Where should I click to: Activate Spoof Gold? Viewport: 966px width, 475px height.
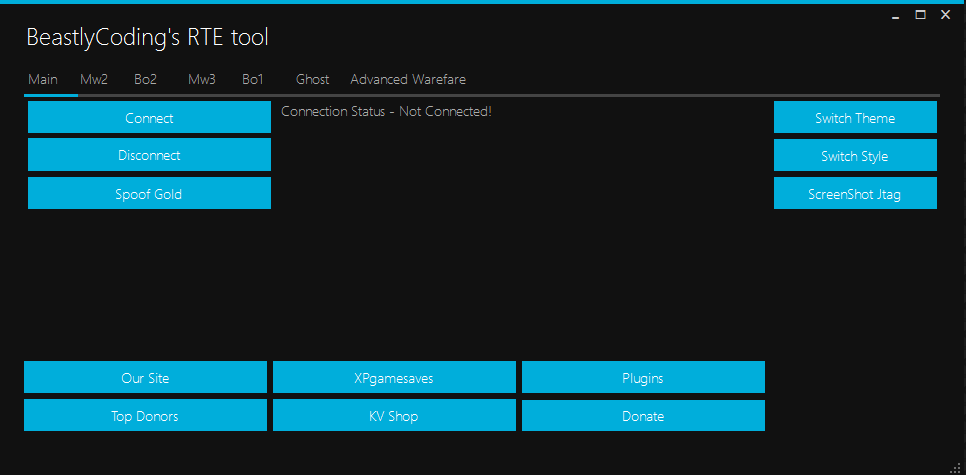(149, 194)
